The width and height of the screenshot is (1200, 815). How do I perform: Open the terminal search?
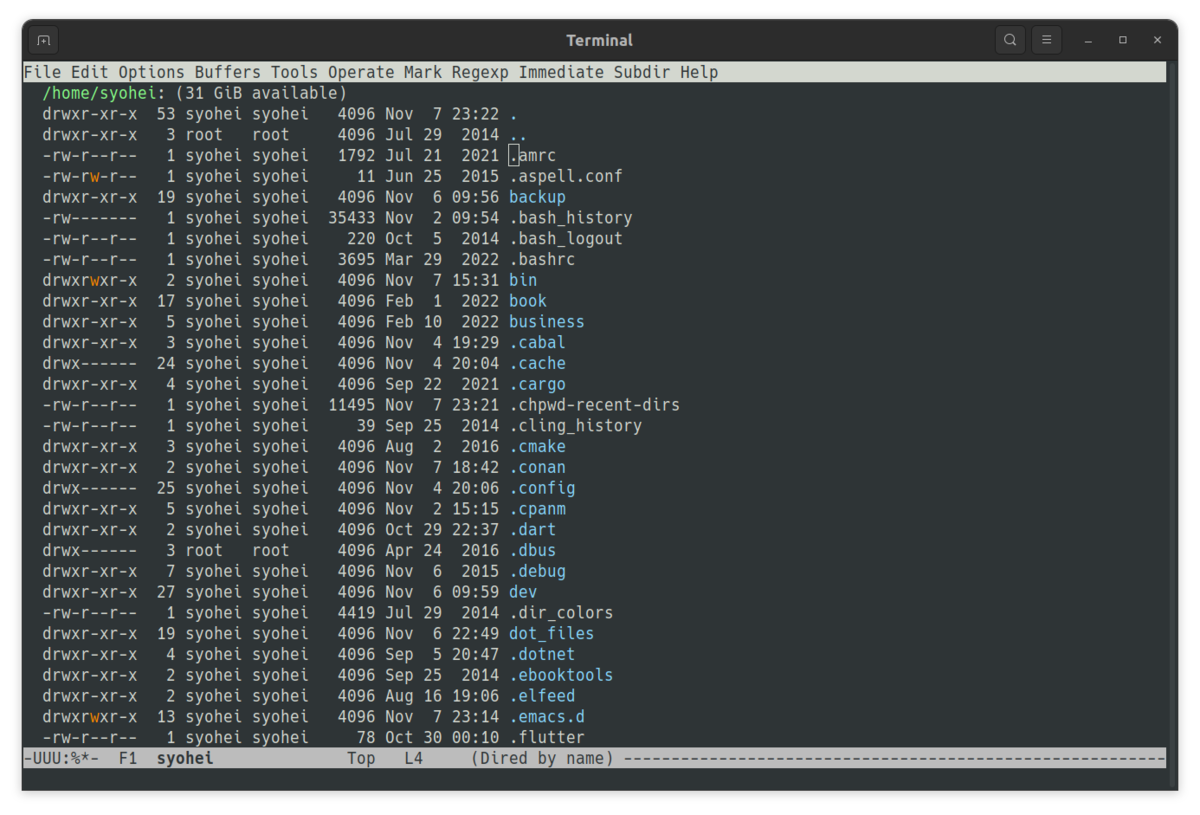pos(1009,39)
